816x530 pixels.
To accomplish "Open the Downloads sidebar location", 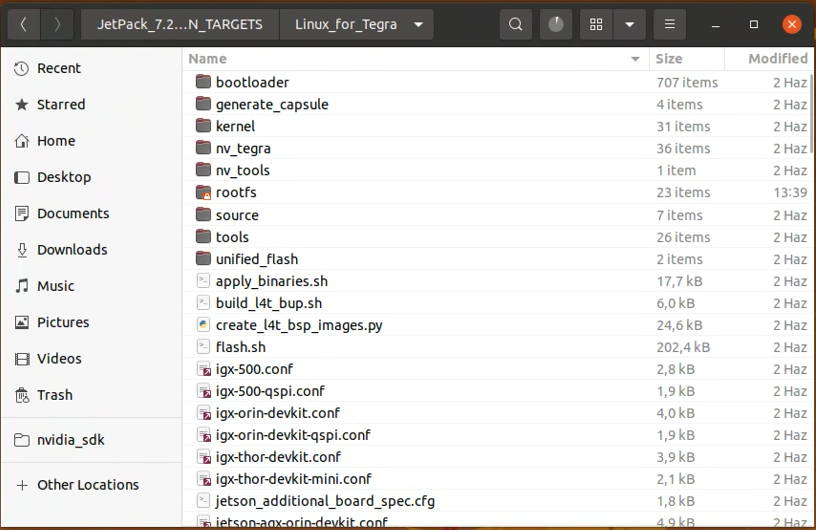I will click(x=91, y=250).
